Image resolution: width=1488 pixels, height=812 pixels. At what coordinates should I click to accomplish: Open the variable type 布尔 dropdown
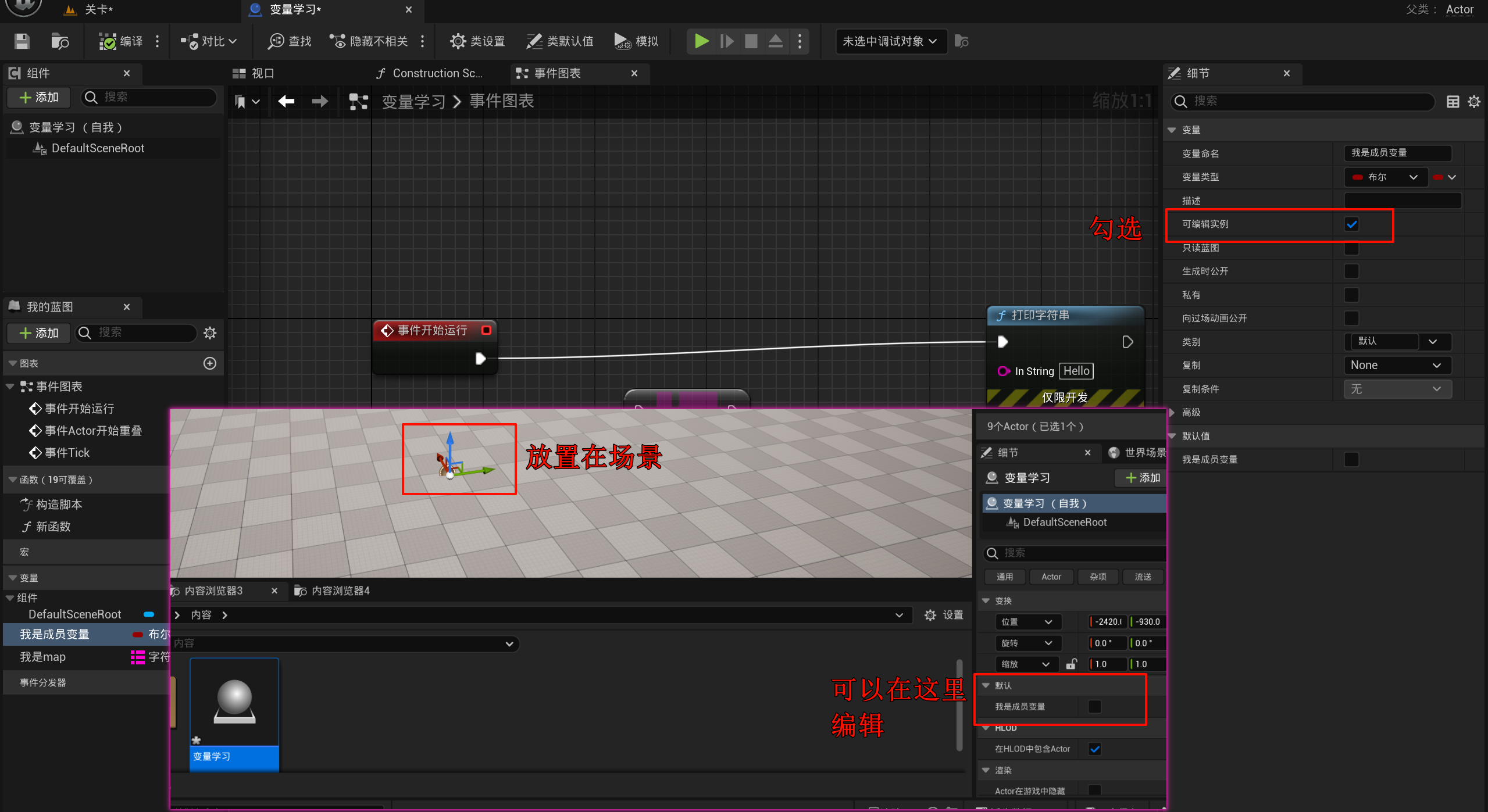(x=1386, y=177)
